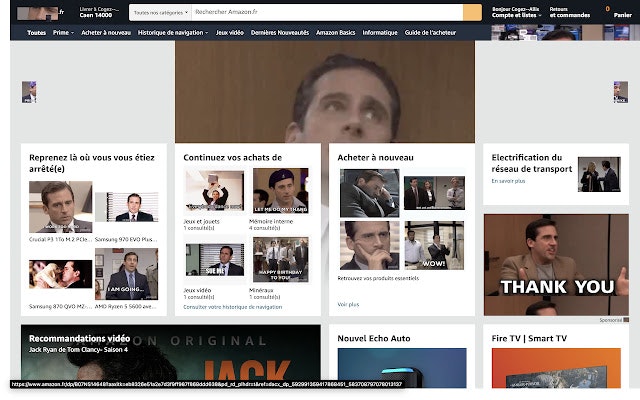Open the Jeux et jouets image
Screen dimensions: 640x400
click(214, 191)
